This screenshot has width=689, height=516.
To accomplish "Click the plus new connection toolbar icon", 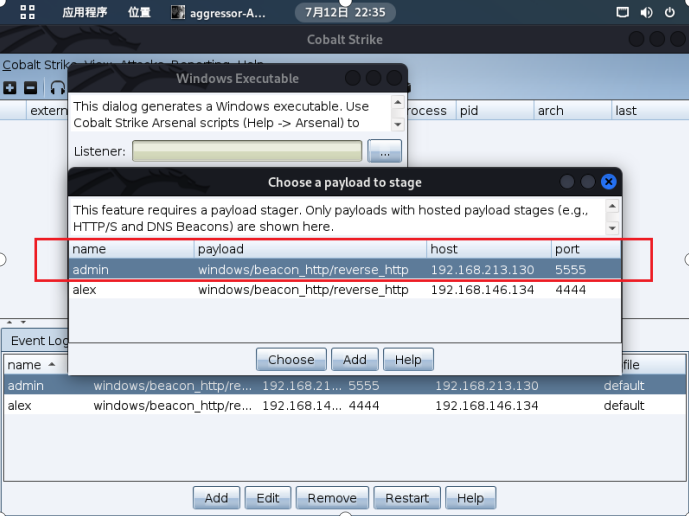I will pos(10,88).
